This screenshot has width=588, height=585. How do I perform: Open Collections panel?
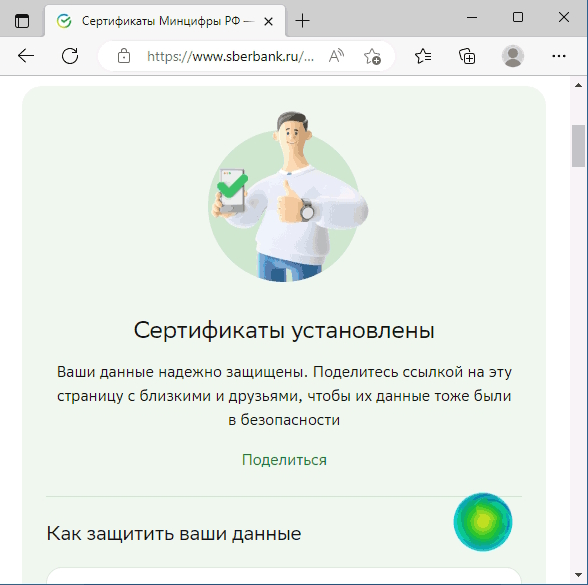(x=467, y=56)
